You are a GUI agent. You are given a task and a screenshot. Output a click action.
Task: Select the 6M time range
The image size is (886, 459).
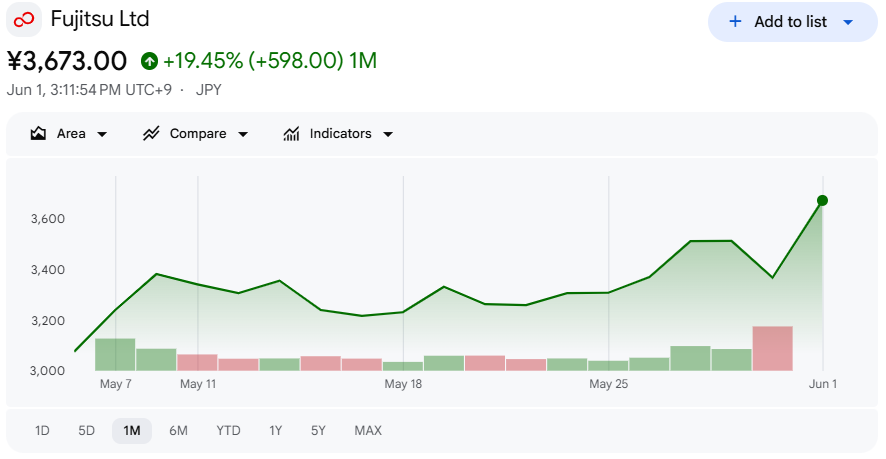178,431
